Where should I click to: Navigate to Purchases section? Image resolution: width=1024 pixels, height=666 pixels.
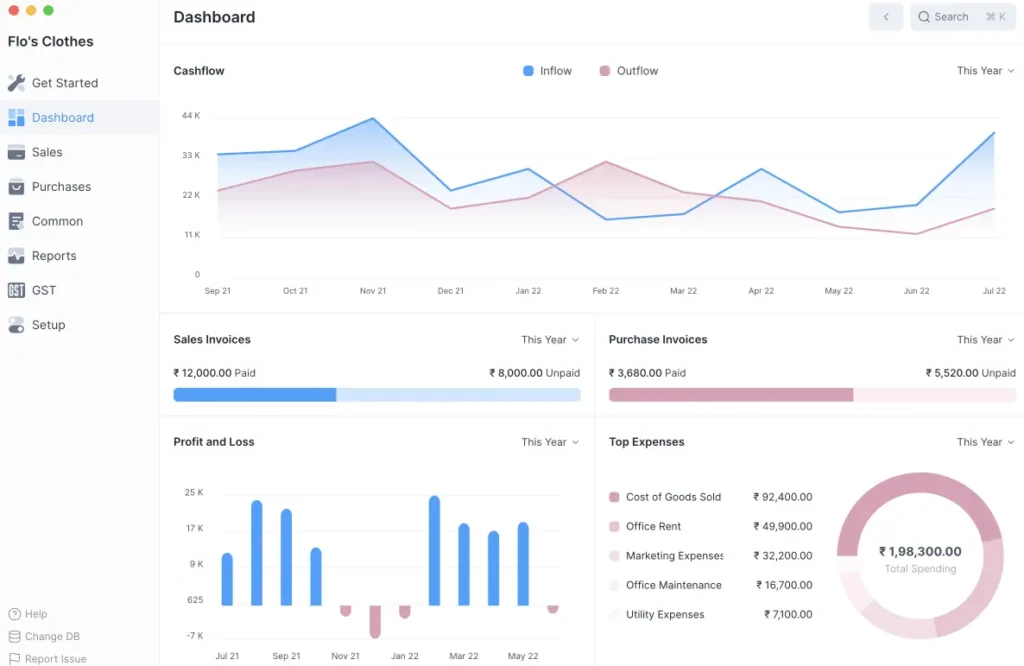[x=80, y=187]
